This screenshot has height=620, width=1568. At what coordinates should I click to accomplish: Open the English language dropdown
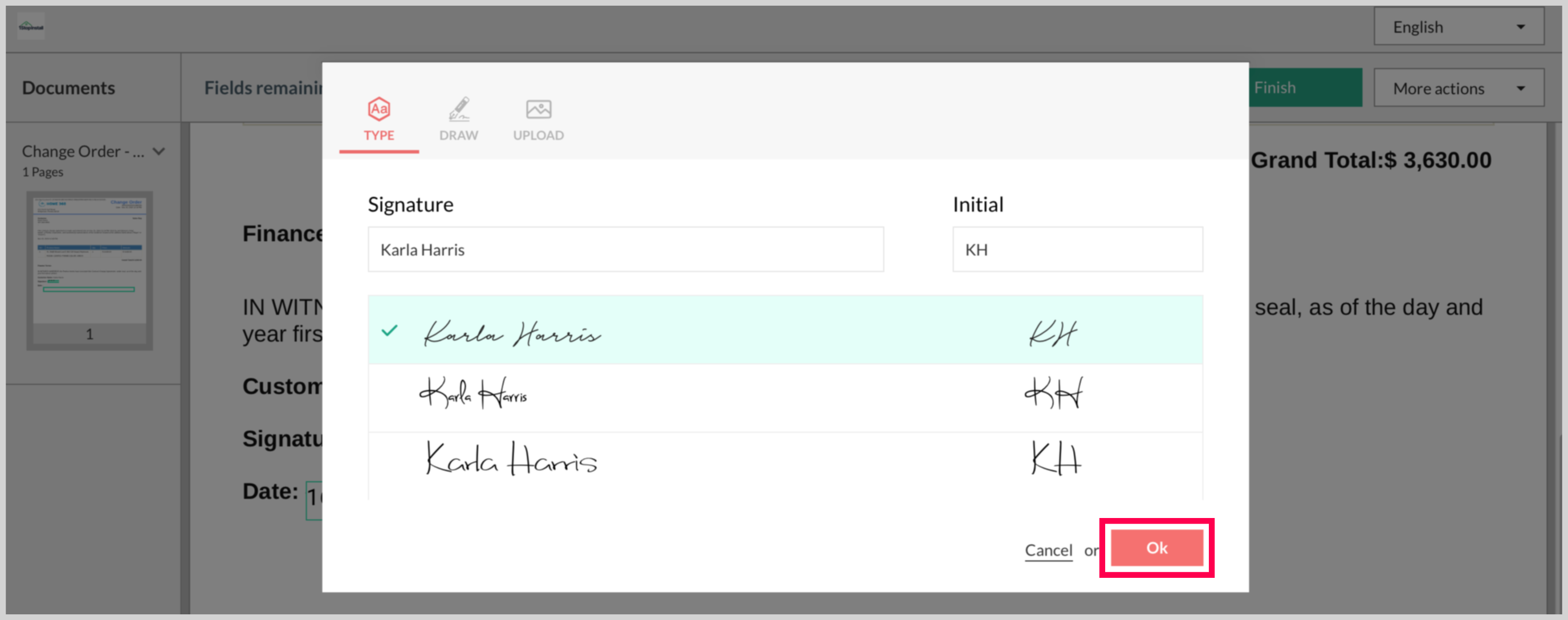point(1459,27)
